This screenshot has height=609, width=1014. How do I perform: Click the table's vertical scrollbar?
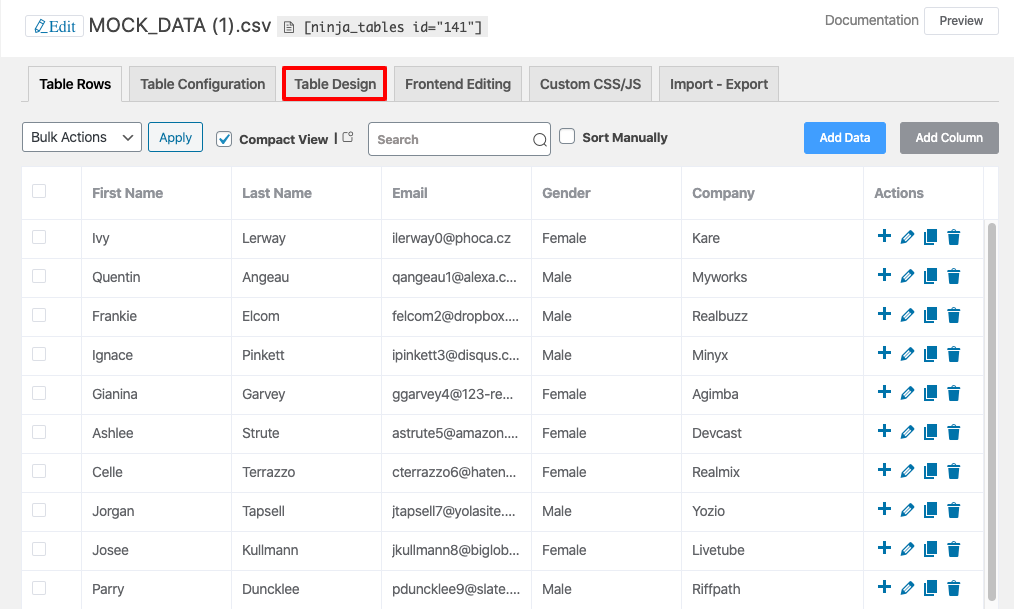coord(992,400)
